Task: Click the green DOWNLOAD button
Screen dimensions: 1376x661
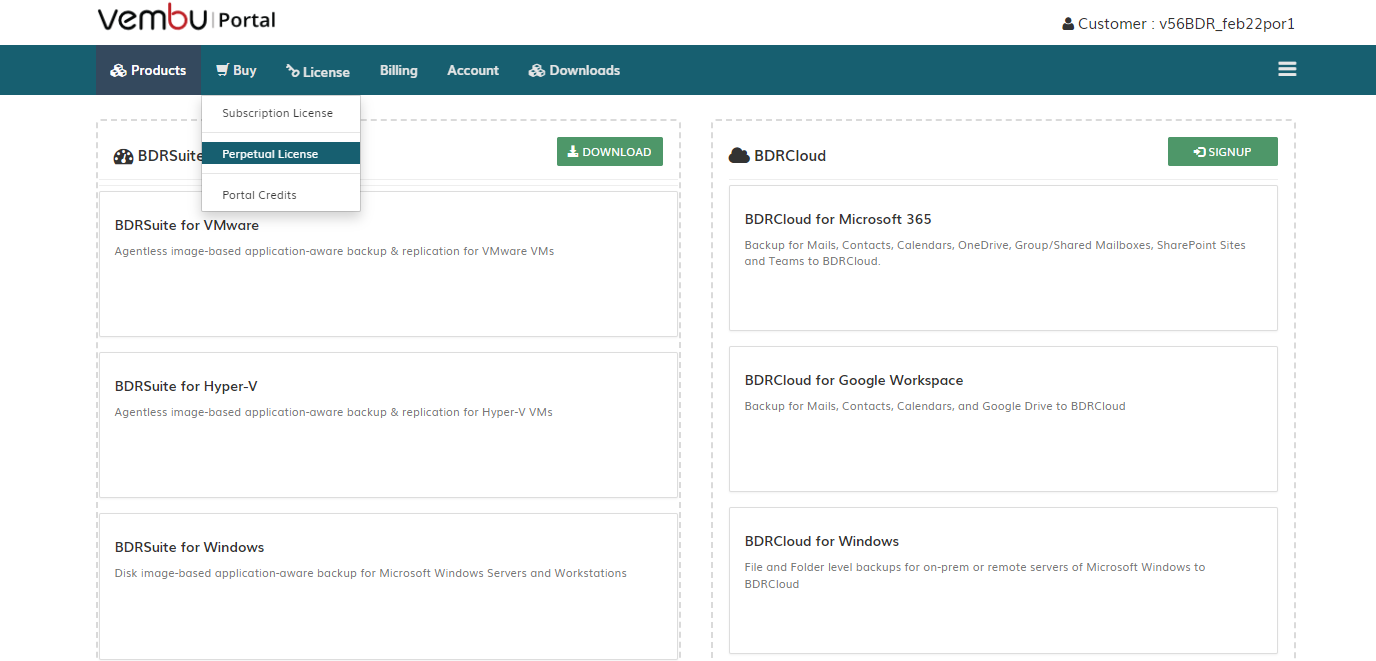Action: pyautogui.click(x=610, y=152)
